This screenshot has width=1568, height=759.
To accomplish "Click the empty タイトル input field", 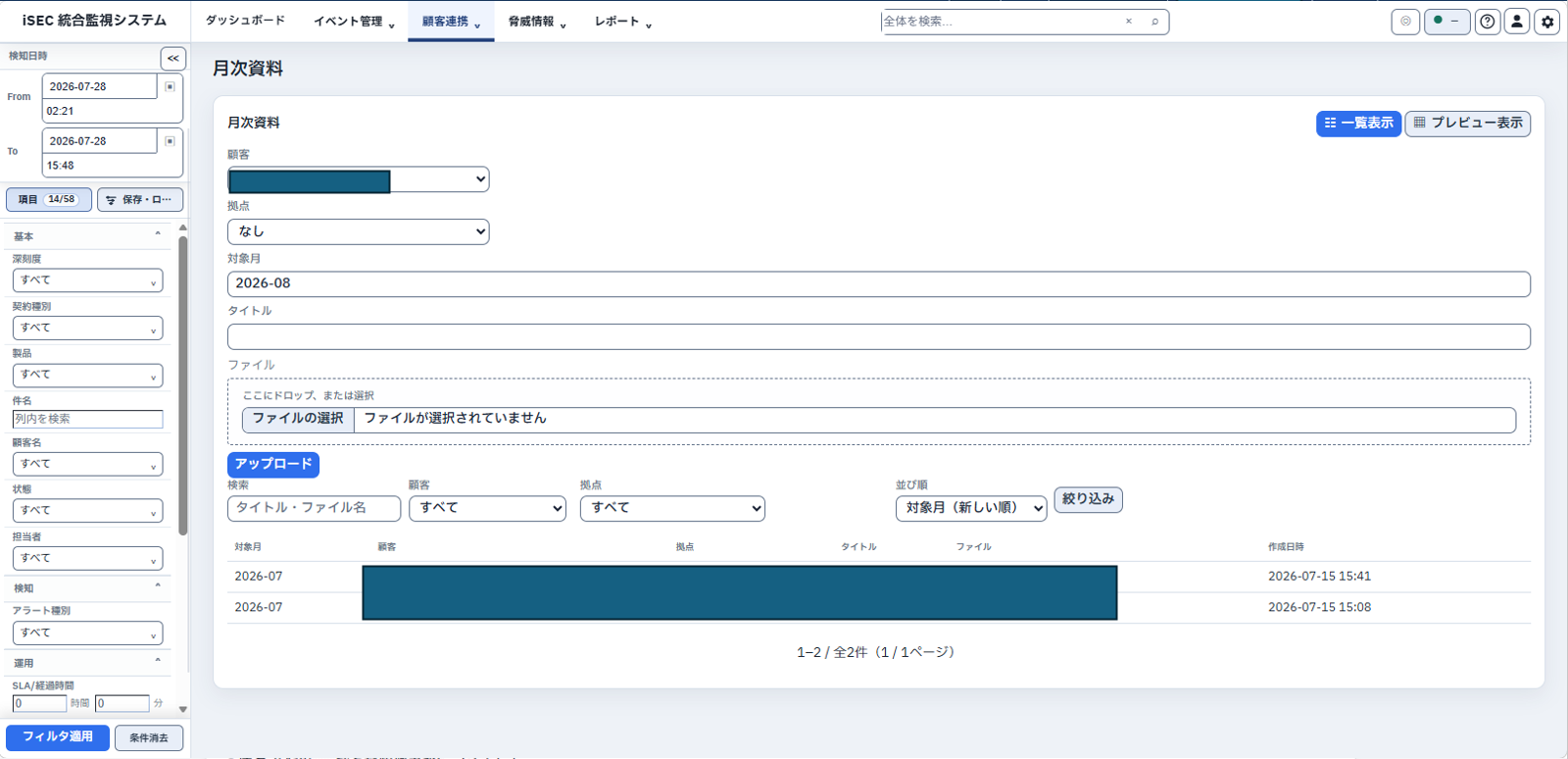I will coord(879,336).
